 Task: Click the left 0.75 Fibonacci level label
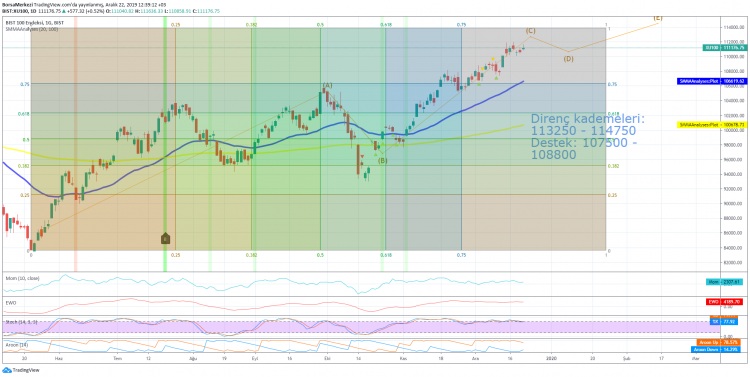point(25,84)
